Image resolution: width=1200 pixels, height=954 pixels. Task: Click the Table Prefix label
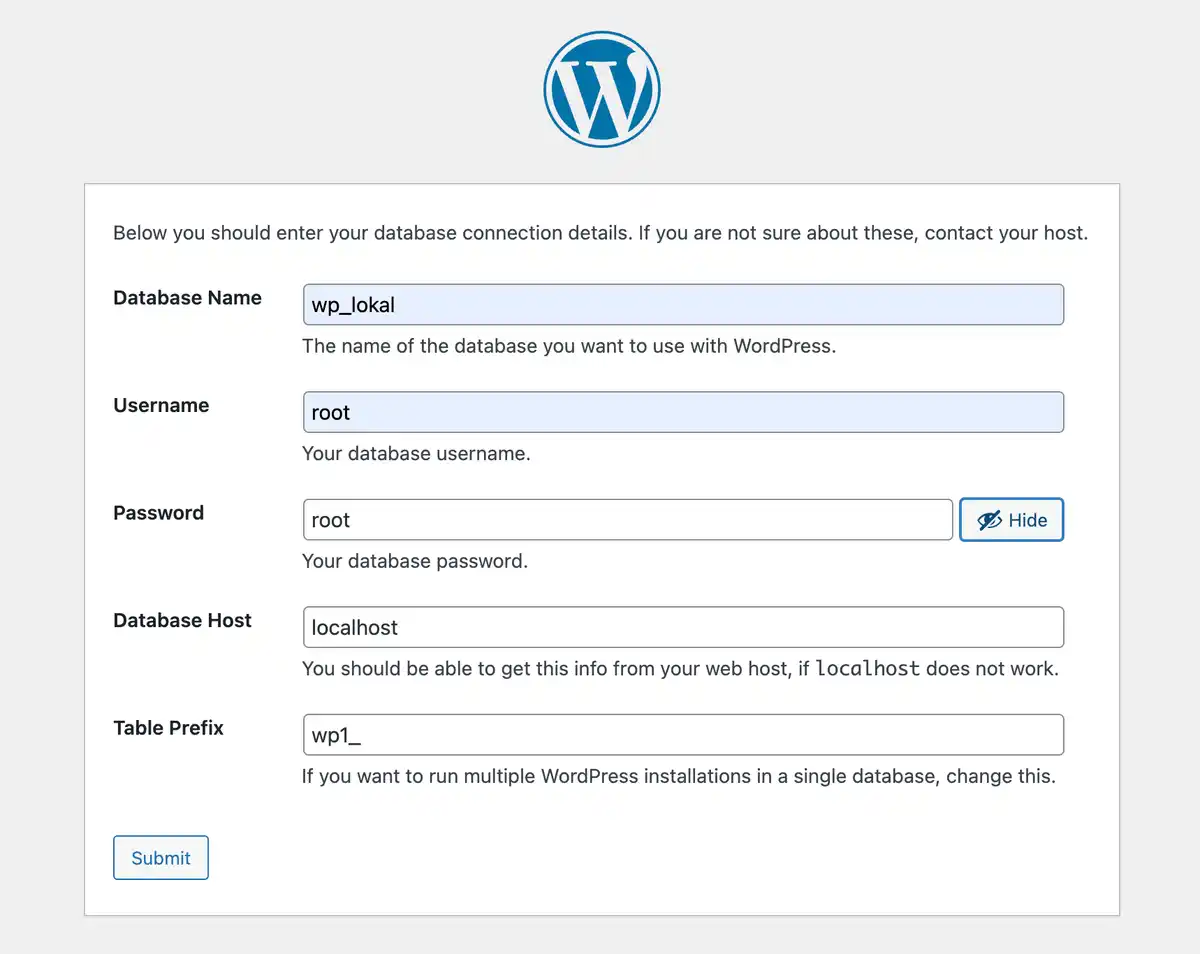click(168, 727)
